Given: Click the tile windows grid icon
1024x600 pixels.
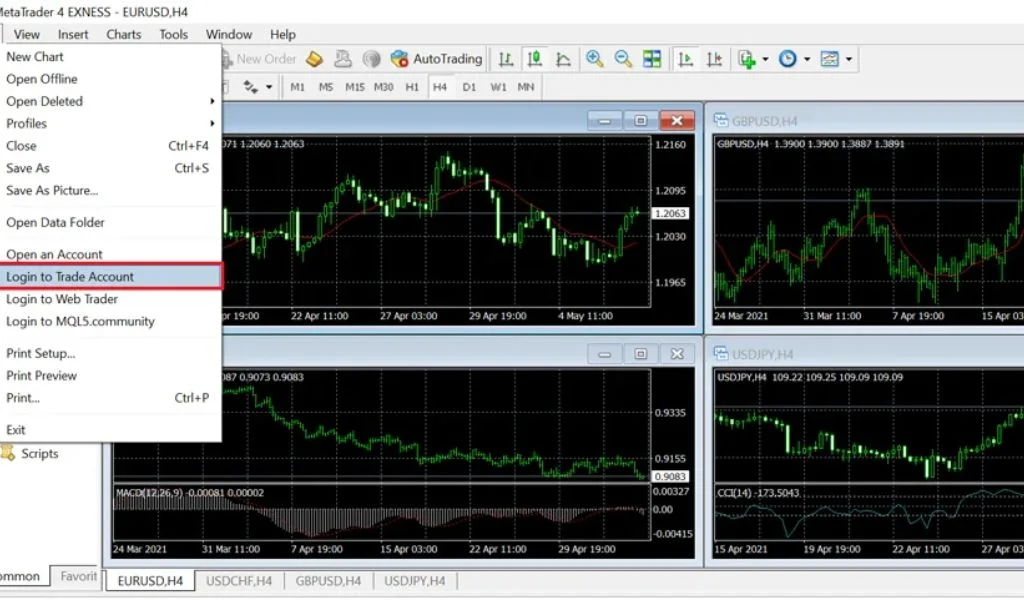Looking at the screenshot, I should pyautogui.click(x=652, y=59).
